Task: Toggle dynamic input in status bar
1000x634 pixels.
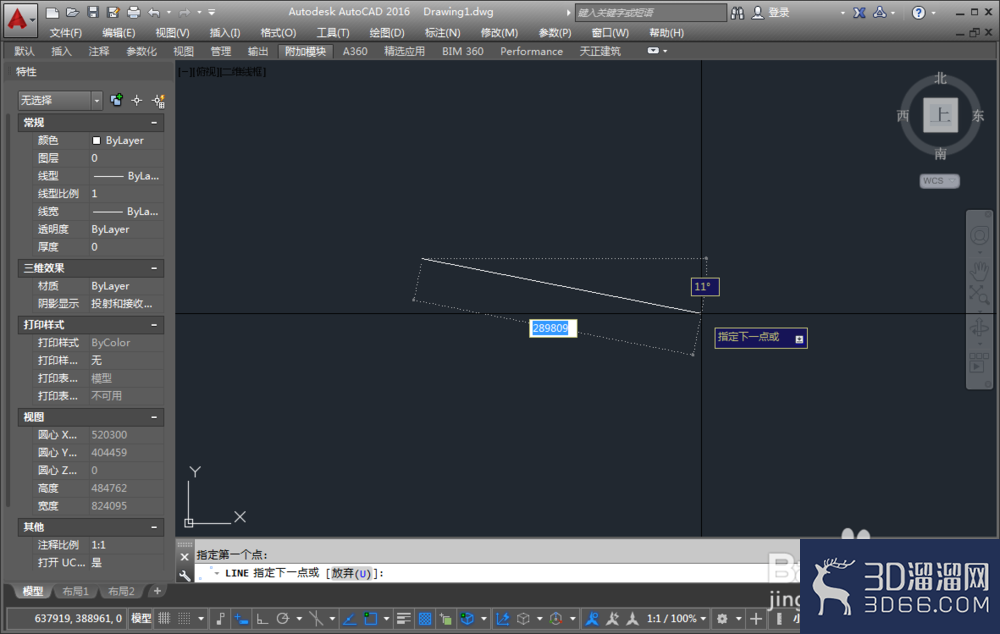Action: click(x=241, y=618)
